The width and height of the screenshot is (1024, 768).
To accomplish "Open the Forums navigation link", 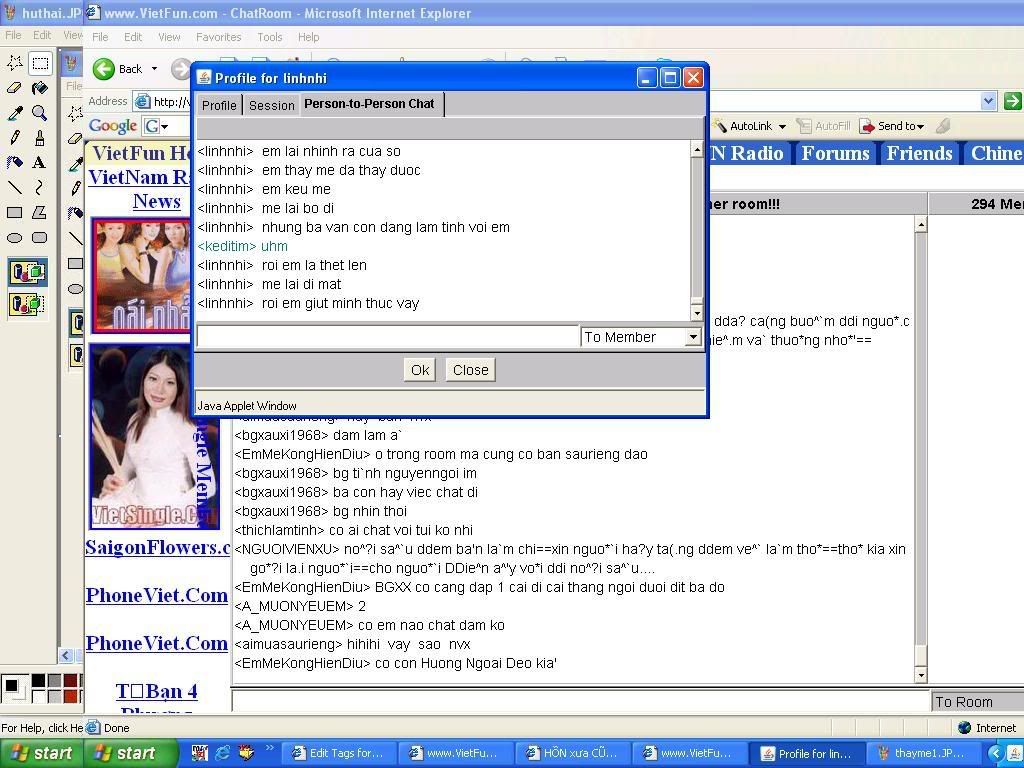I will coord(835,153).
